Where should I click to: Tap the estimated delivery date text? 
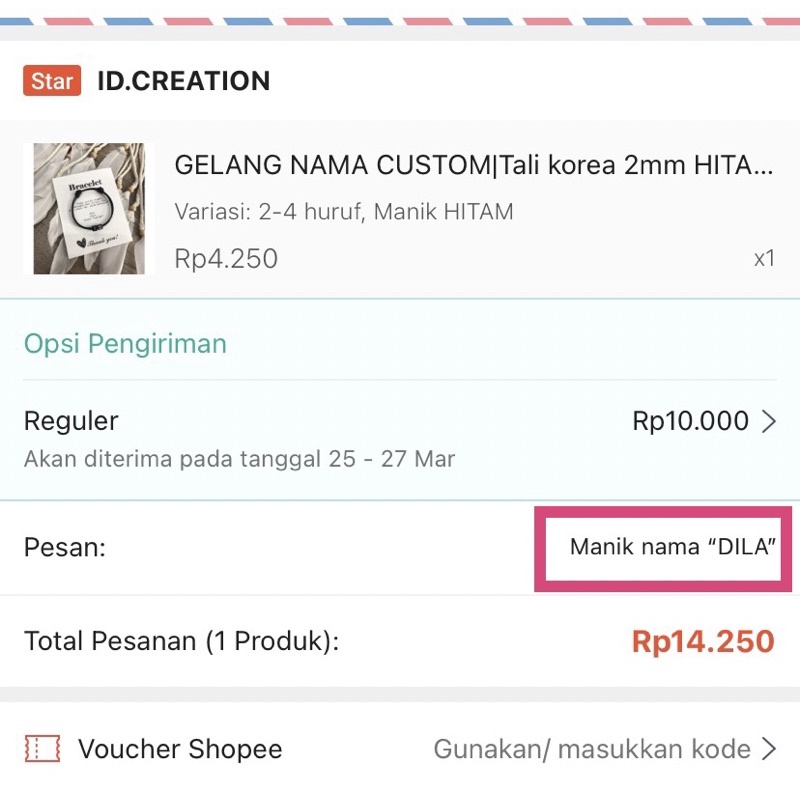tap(239, 460)
